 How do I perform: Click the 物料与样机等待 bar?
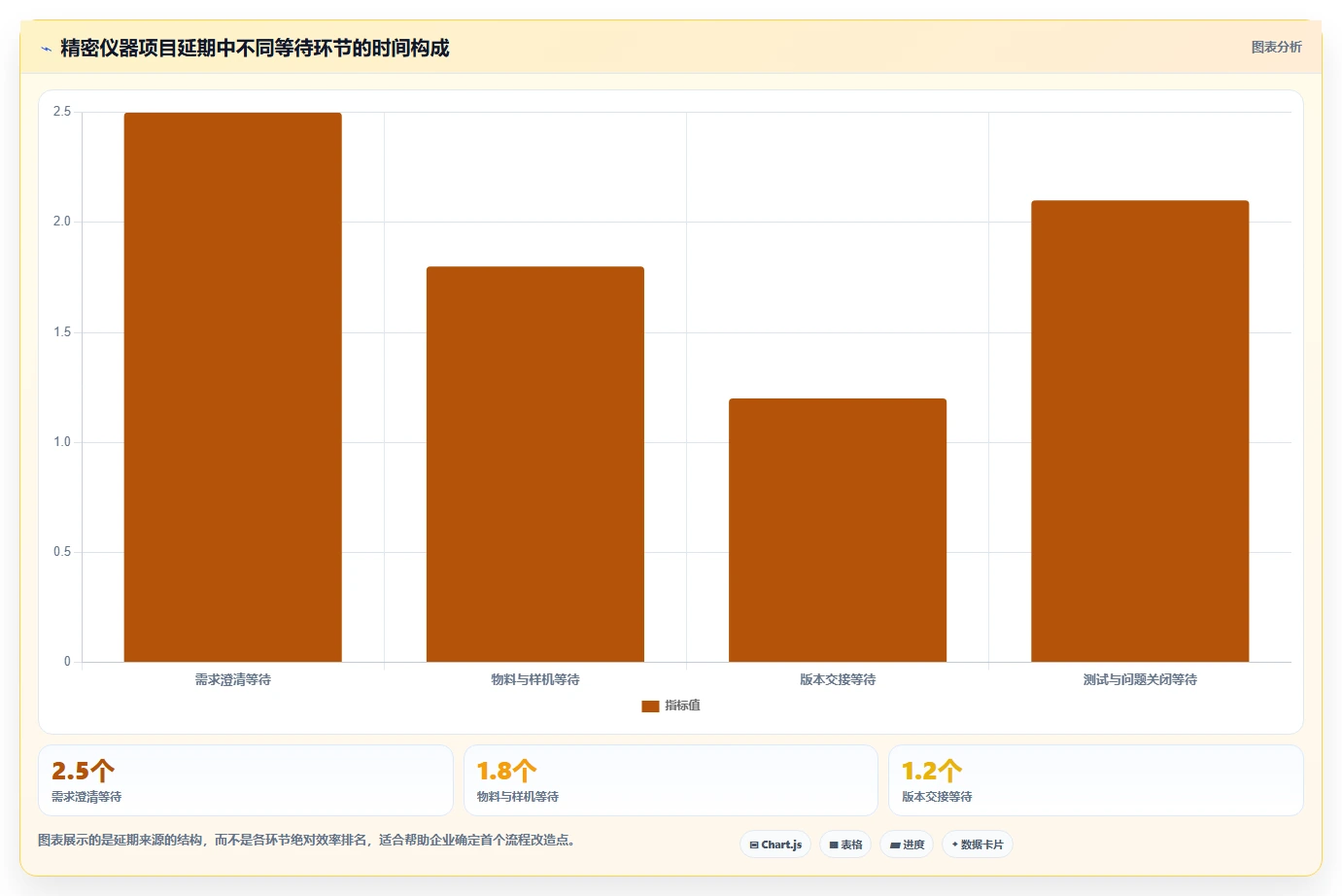point(535,465)
